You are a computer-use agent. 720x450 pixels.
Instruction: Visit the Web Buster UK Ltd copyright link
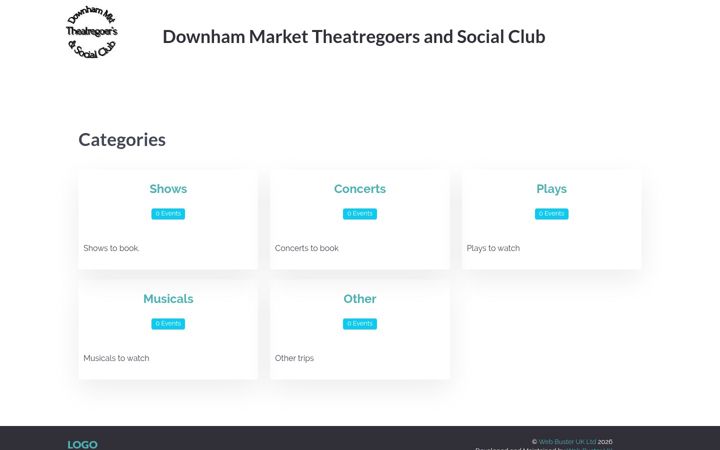point(567,442)
